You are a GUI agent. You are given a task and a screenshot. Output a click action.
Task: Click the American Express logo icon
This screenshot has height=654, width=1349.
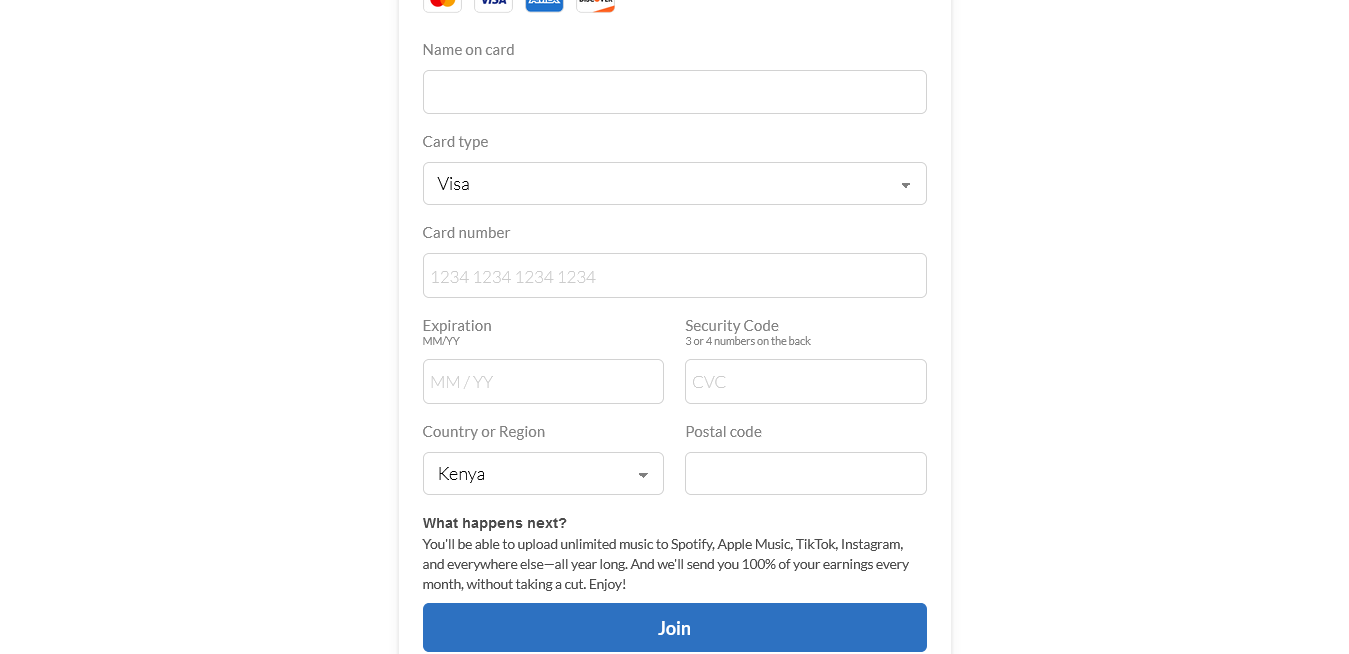[544, 4]
